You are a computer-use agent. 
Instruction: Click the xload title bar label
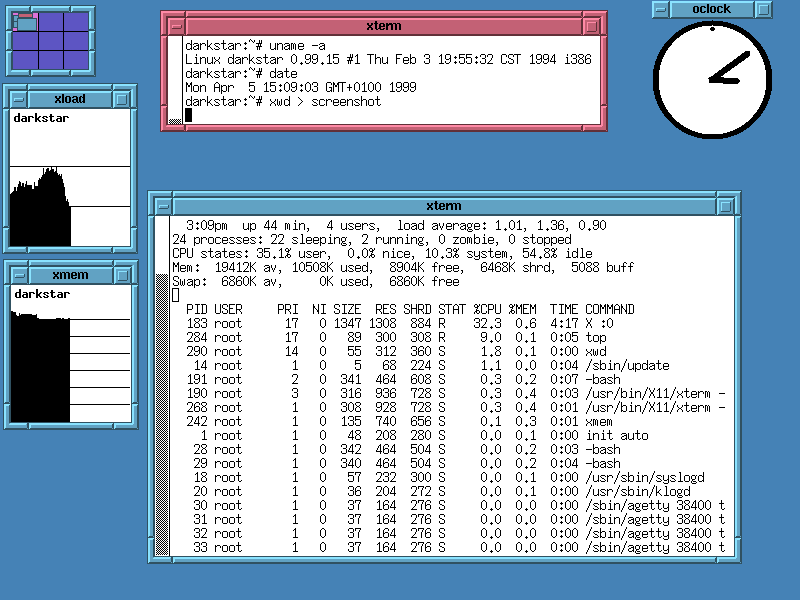click(x=69, y=98)
